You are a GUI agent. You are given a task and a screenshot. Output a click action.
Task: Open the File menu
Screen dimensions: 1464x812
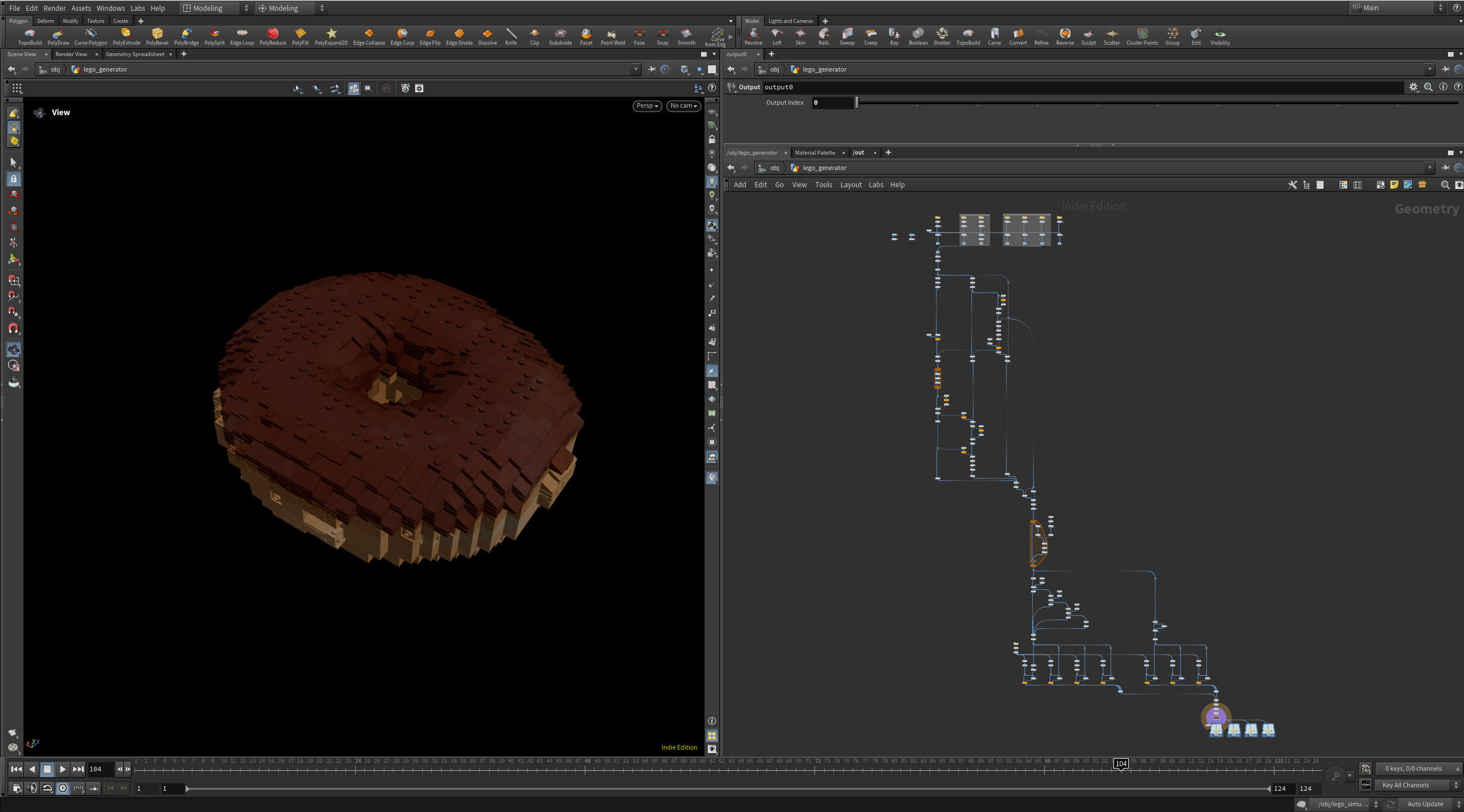point(14,8)
